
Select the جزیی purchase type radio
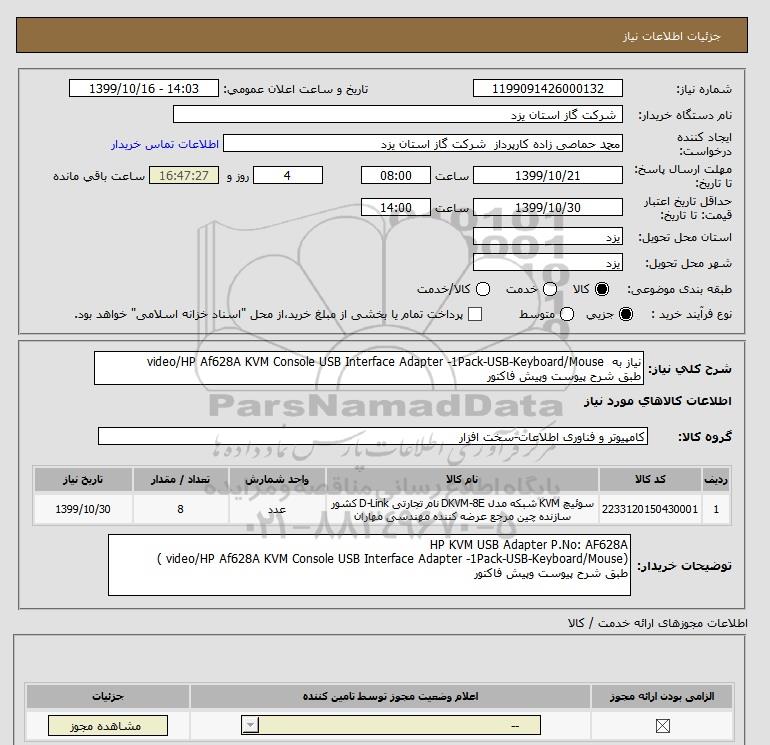pyautogui.click(x=626, y=314)
